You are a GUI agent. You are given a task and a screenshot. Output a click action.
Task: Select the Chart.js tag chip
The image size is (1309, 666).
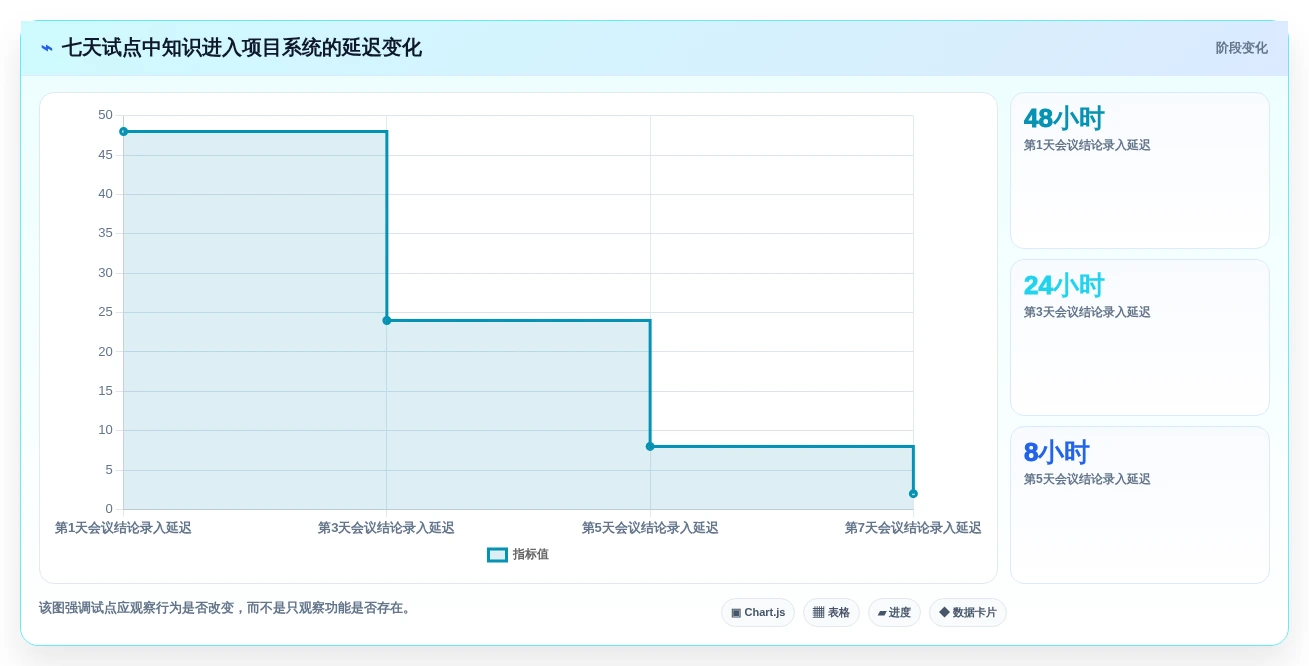(758, 613)
